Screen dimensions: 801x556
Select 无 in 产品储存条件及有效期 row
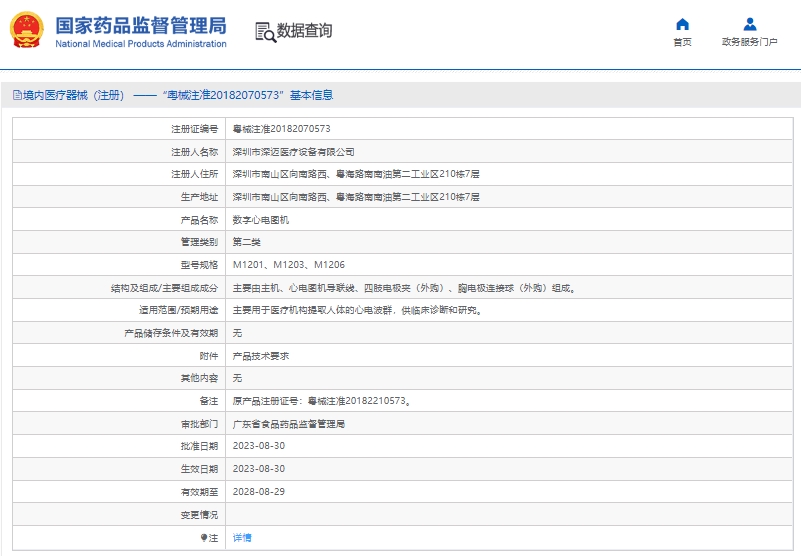pos(237,333)
